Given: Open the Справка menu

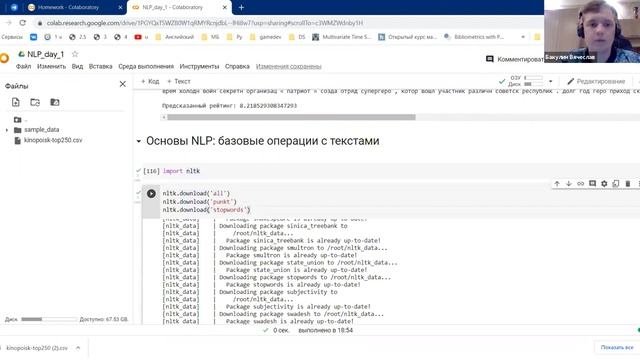Looking at the screenshot, I should 237,66.
